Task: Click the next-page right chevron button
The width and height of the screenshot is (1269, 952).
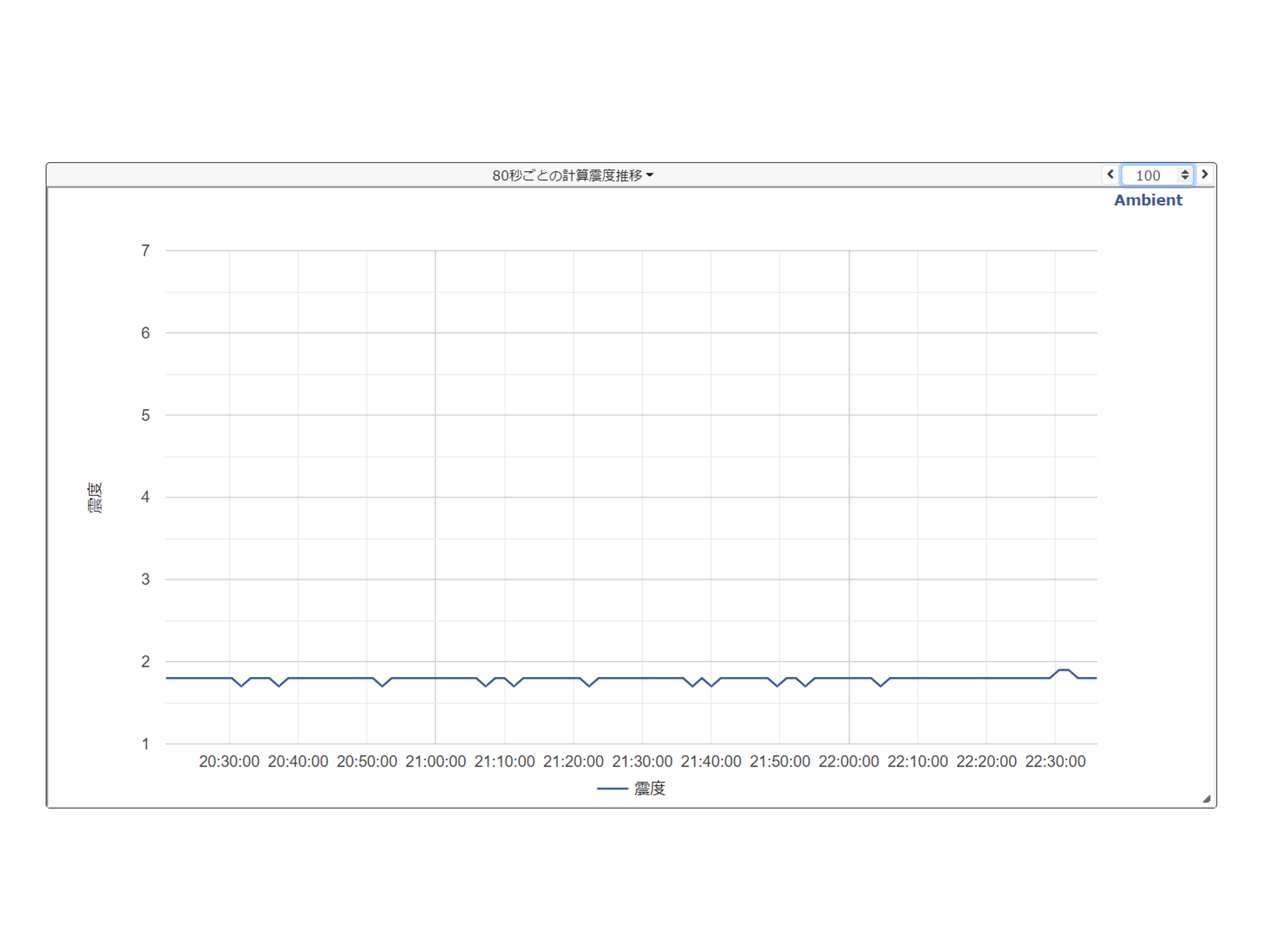Action: [1205, 175]
